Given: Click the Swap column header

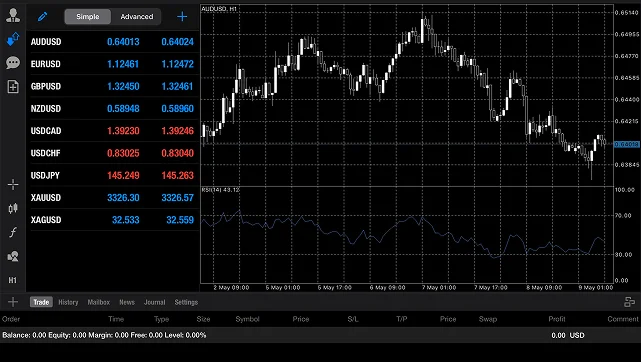Looking at the screenshot, I should [x=488, y=319].
